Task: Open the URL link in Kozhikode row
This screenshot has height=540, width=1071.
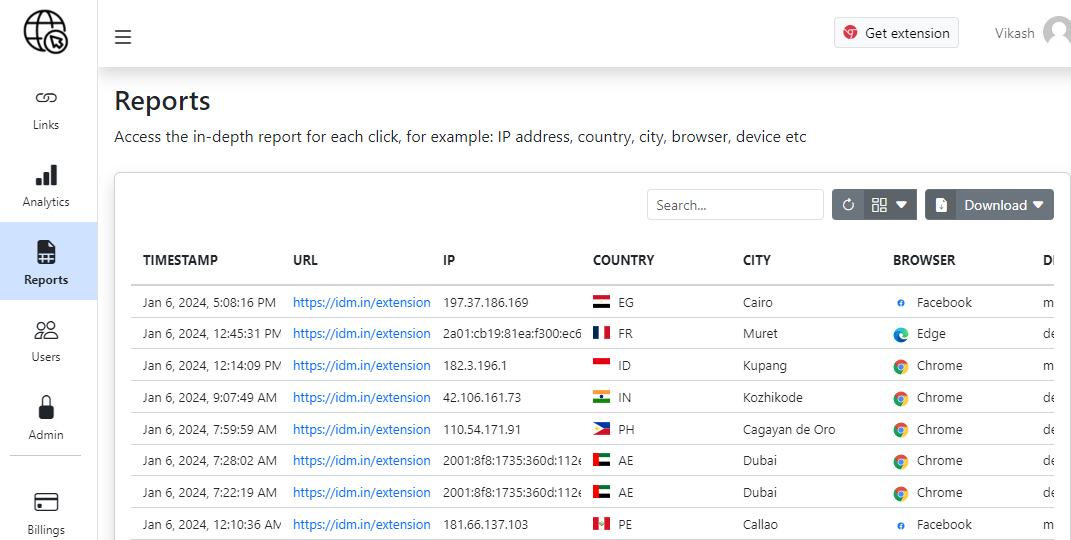Action: 362,397
